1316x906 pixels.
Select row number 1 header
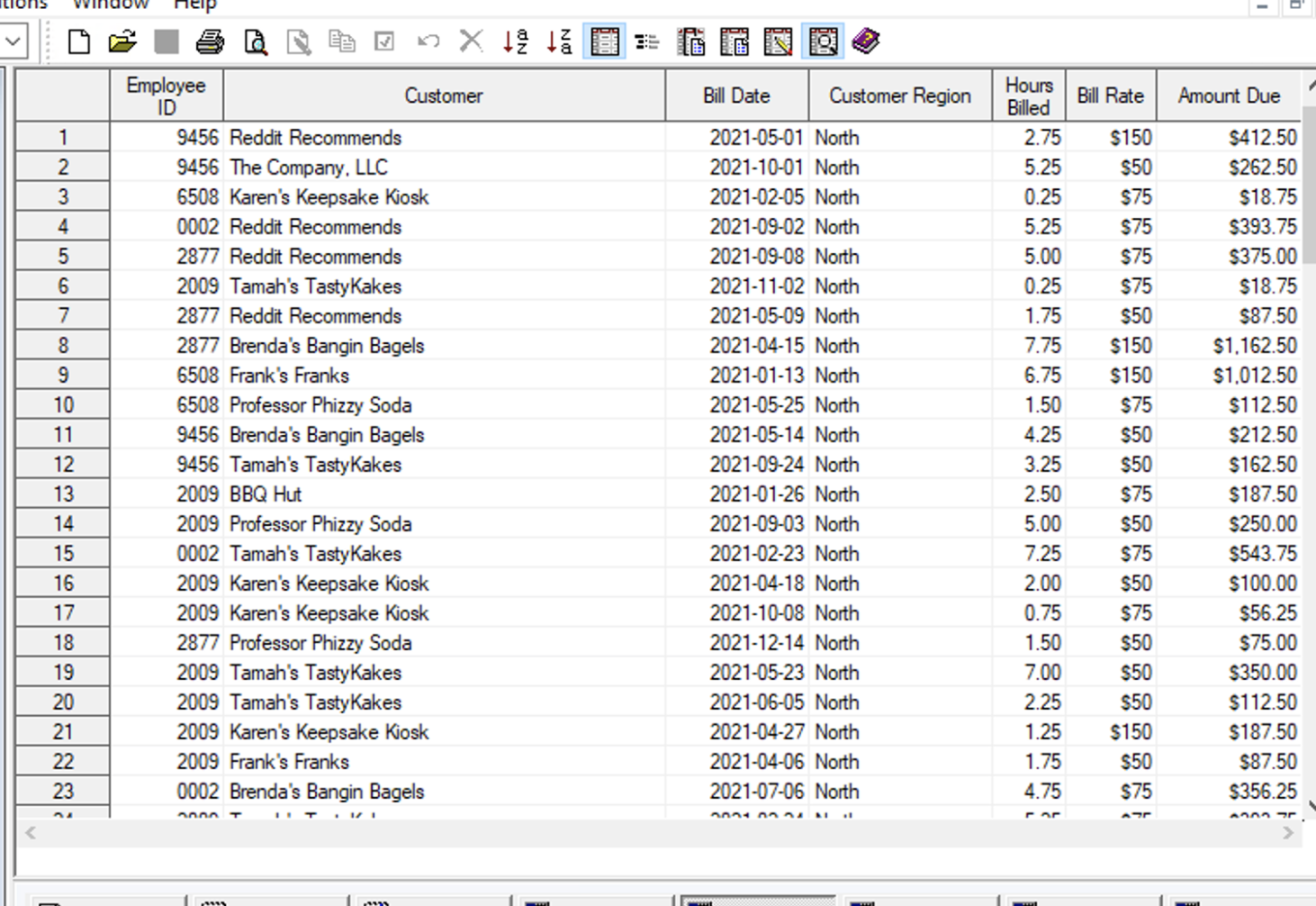(63, 138)
